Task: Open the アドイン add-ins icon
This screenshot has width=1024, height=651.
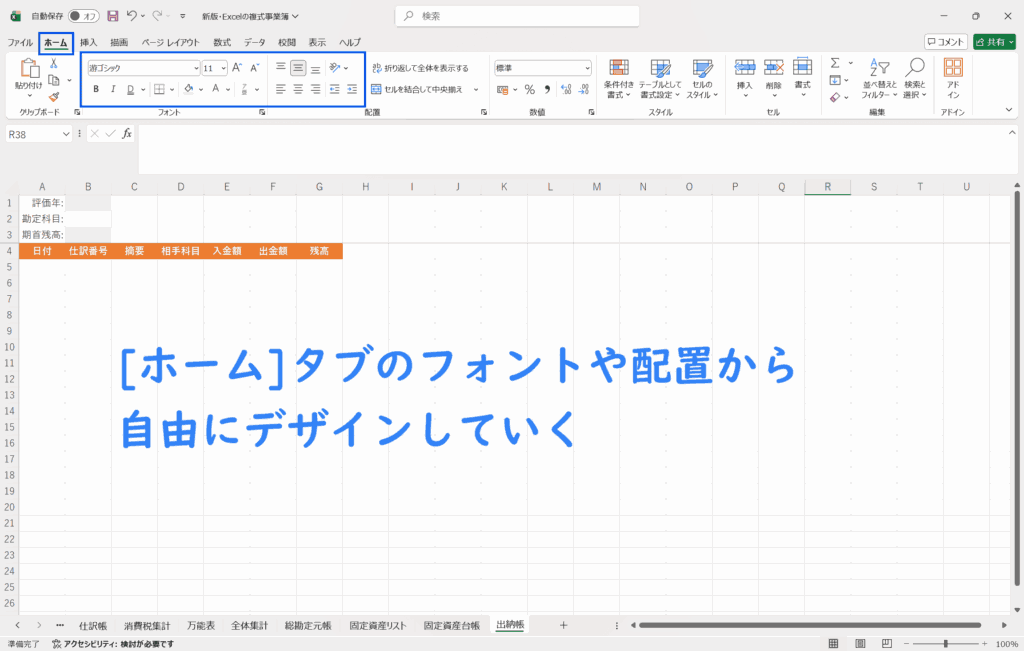Action: tap(953, 77)
